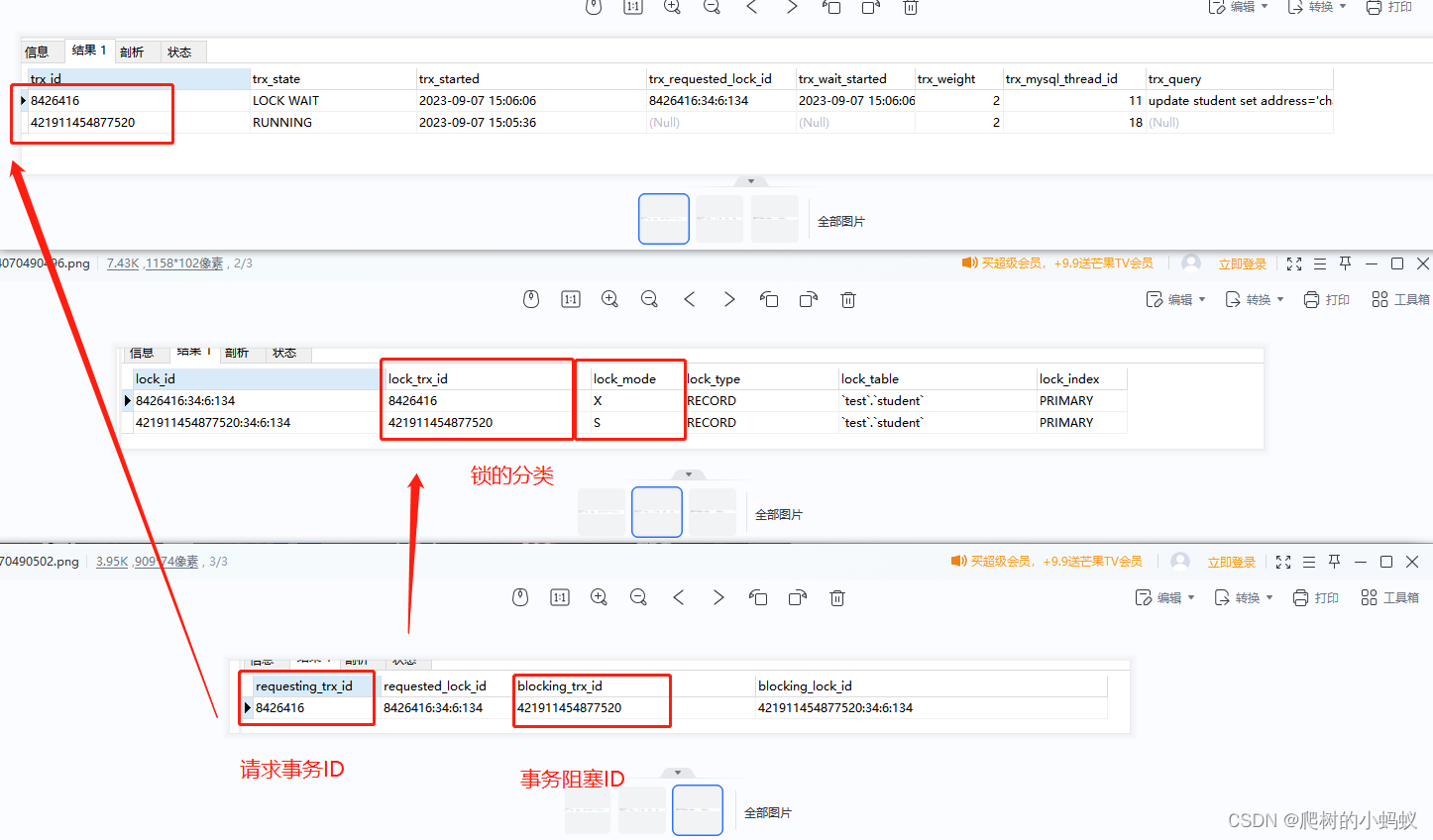
Task: Select the highlighted first thumbnail in trx_id viewer
Action: point(664,219)
